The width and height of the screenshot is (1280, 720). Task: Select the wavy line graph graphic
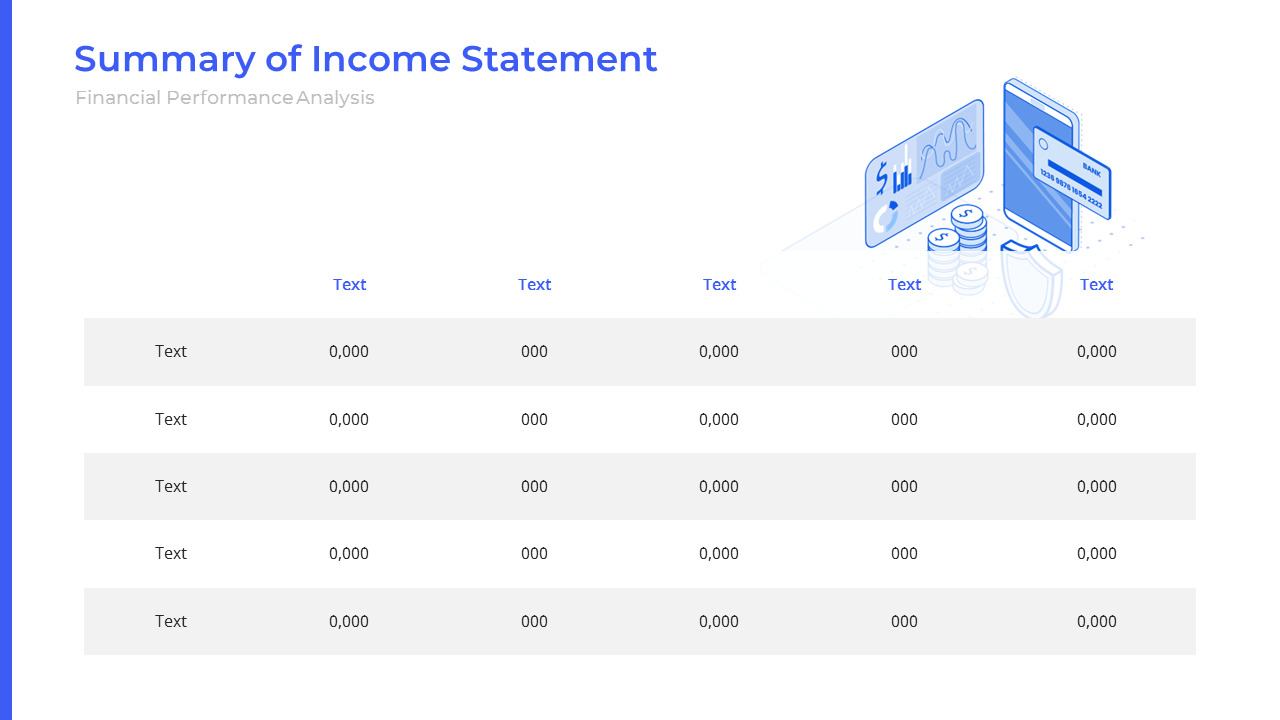(x=947, y=143)
